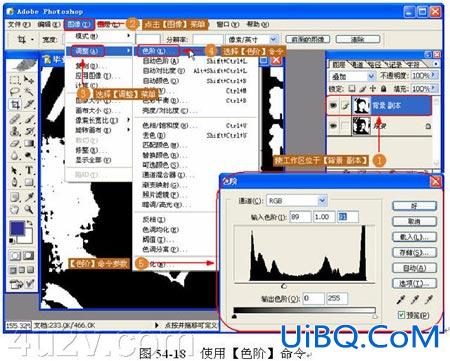Expand the 像素长宽比 submenu
This screenshot has width=450, height=361.
[x=97, y=120]
